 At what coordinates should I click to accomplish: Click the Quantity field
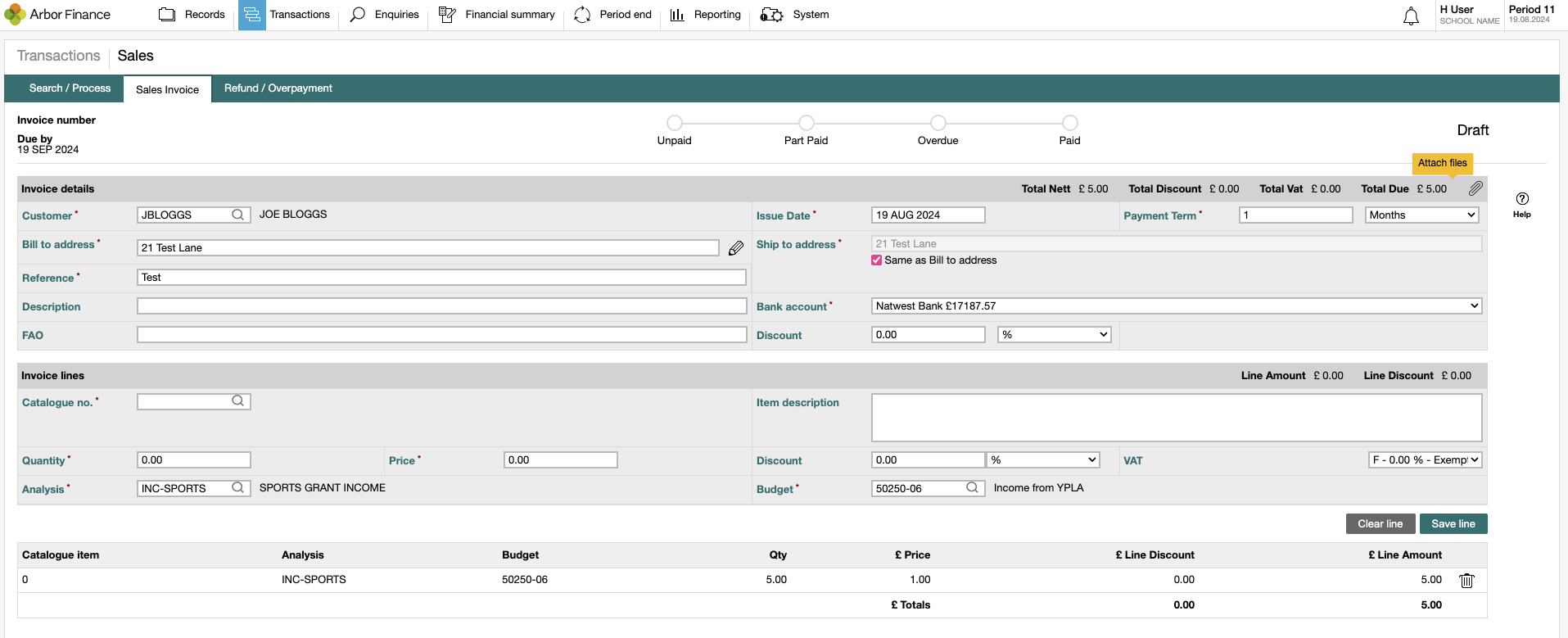point(194,459)
